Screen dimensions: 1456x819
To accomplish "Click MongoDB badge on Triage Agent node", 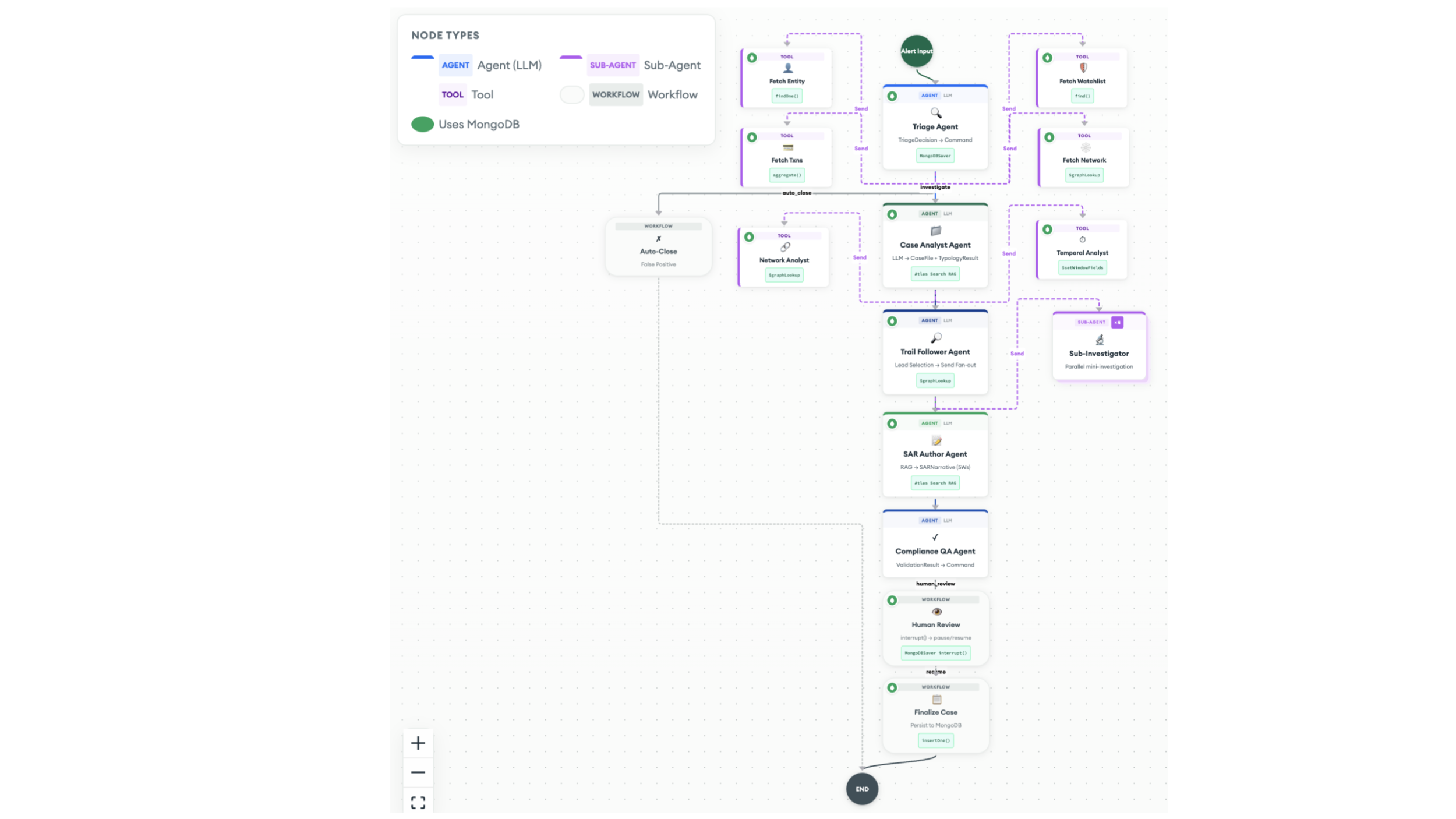I will pos(892,96).
